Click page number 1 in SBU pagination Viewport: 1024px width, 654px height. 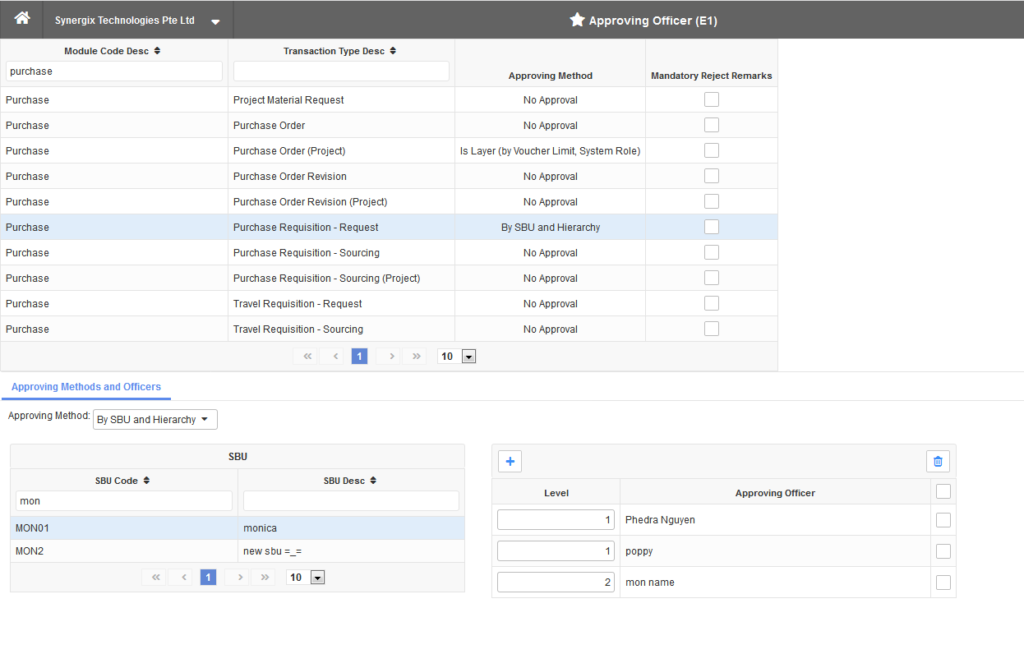208,577
